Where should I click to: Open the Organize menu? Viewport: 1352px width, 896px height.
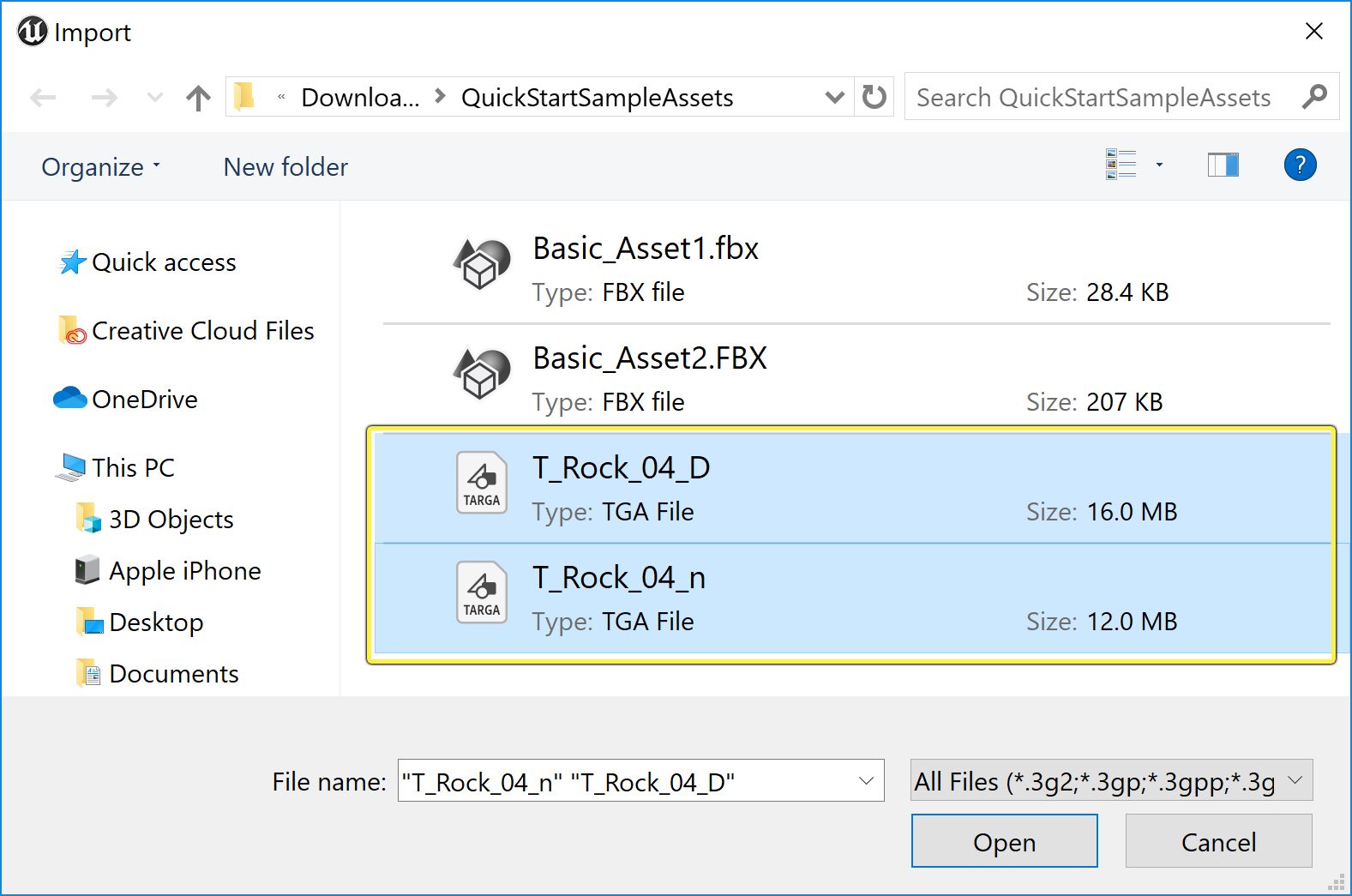(x=100, y=166)
